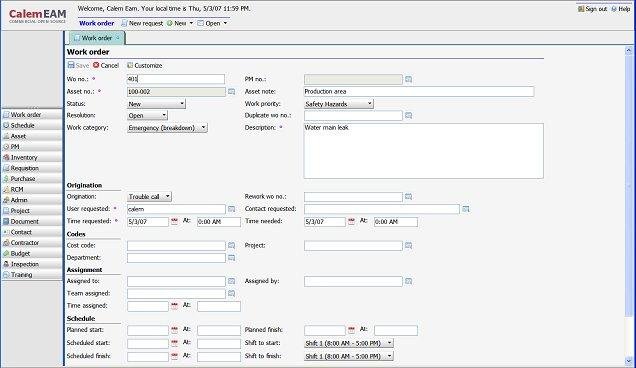Click the Asset note input field
636x368 pixels.
tap(419, 92)
